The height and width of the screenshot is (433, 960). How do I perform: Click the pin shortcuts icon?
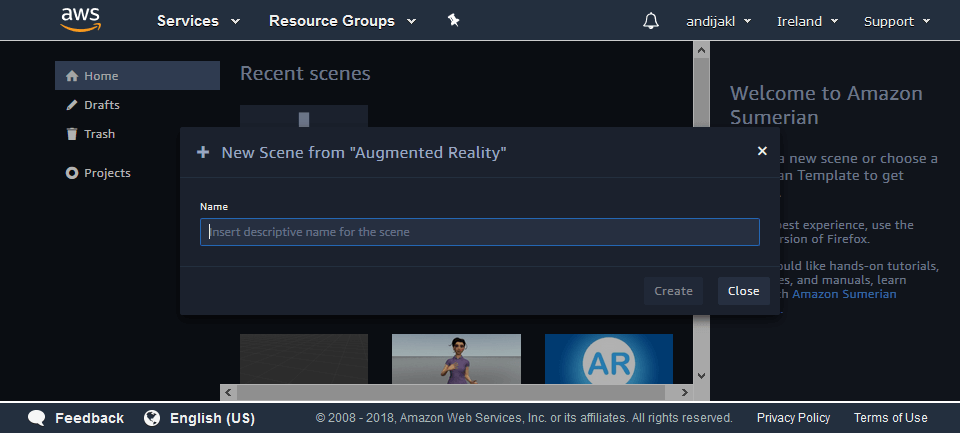[x=453, y=20]
